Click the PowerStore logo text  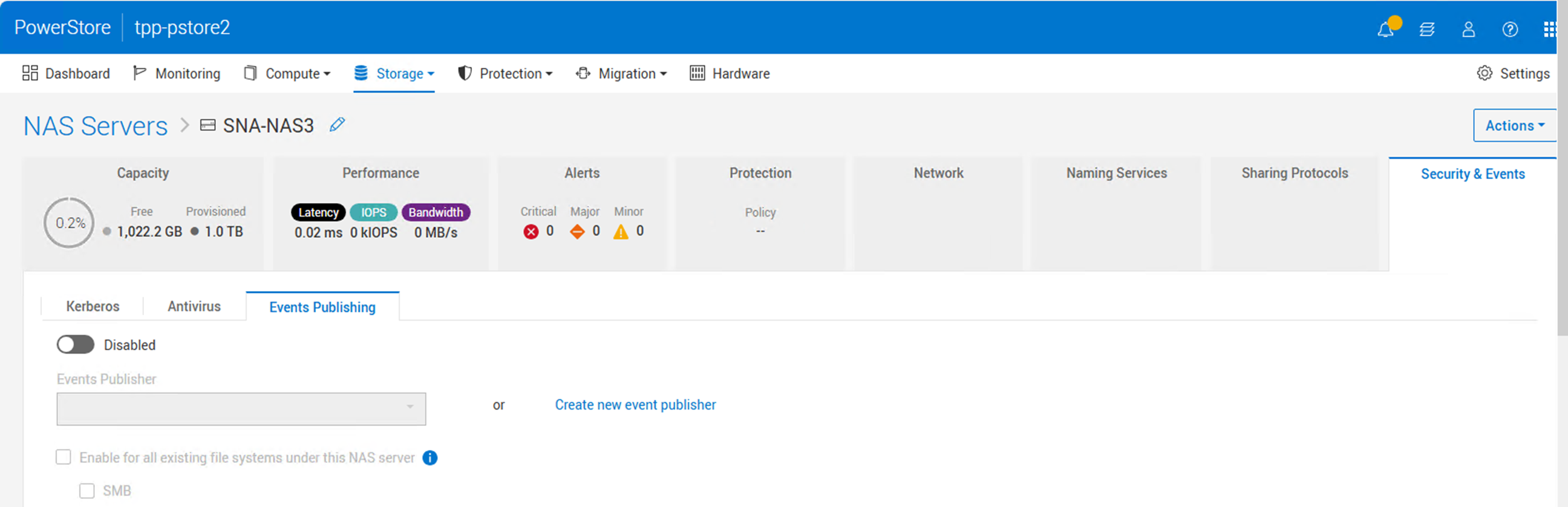click(63, 27)
